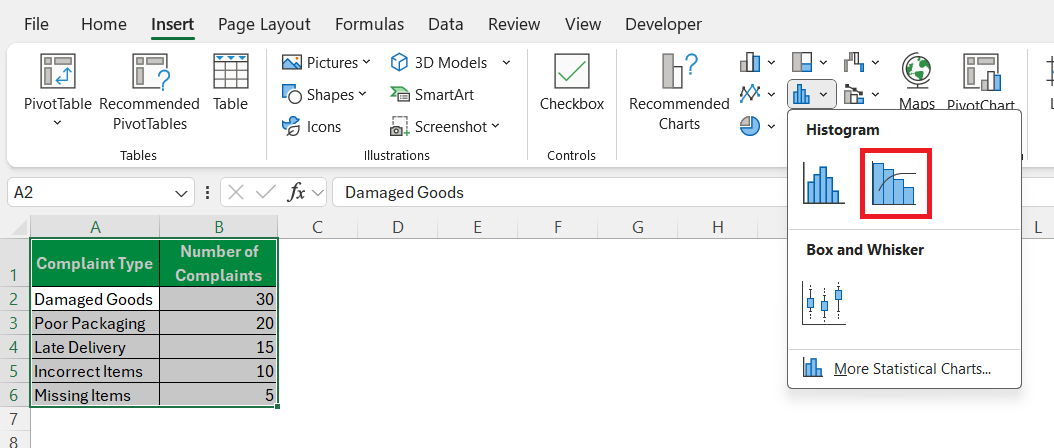
Task: Click the Name Box showing A2
Action: 89,192
